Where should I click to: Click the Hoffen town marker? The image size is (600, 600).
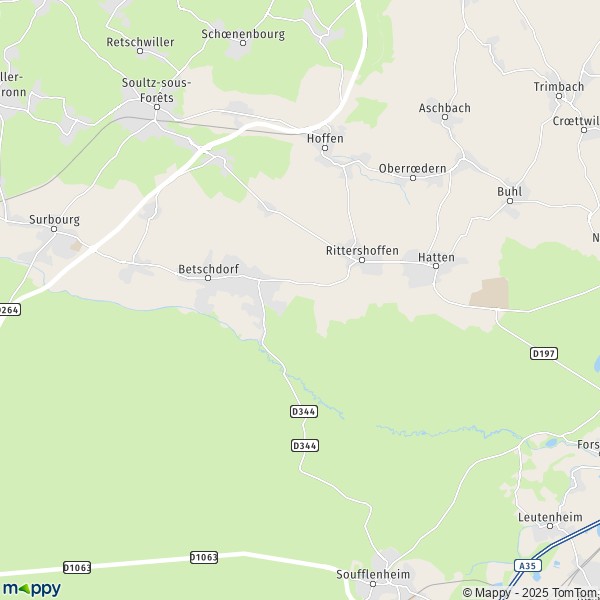tap(325, 148)
